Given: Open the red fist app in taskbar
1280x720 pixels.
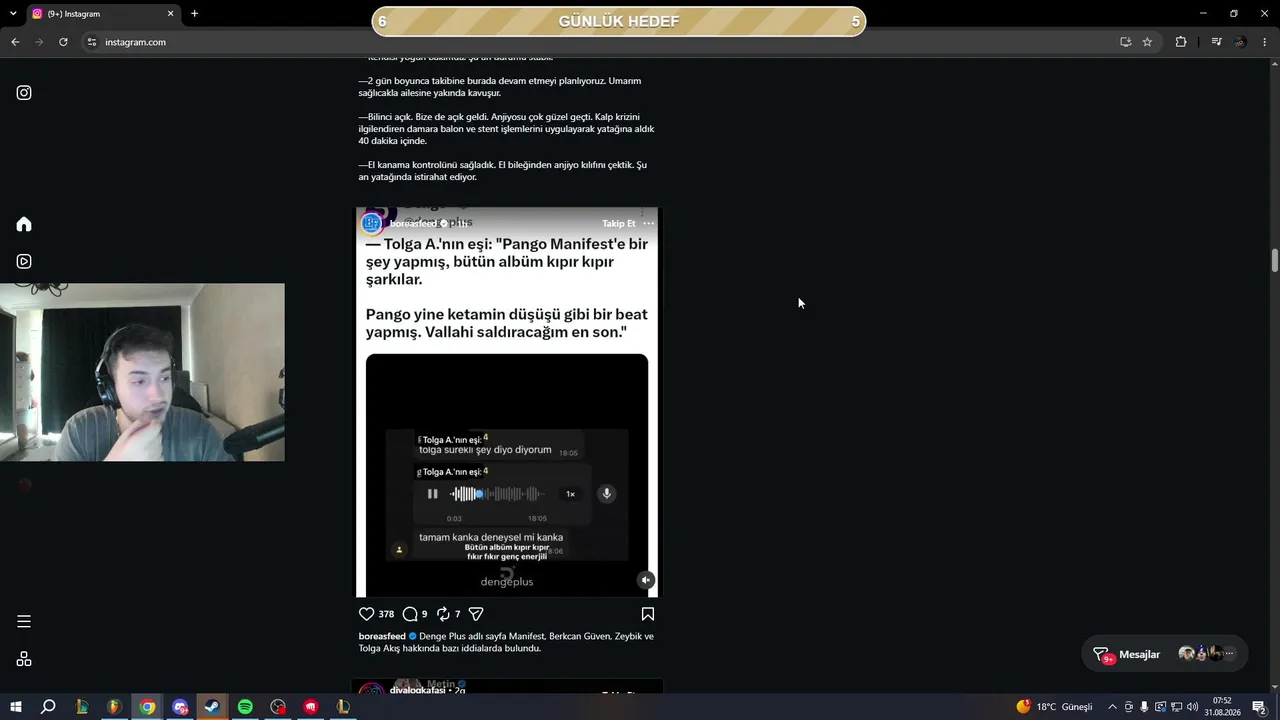Looking at the screenshot, I should click(x=311, y=707).
